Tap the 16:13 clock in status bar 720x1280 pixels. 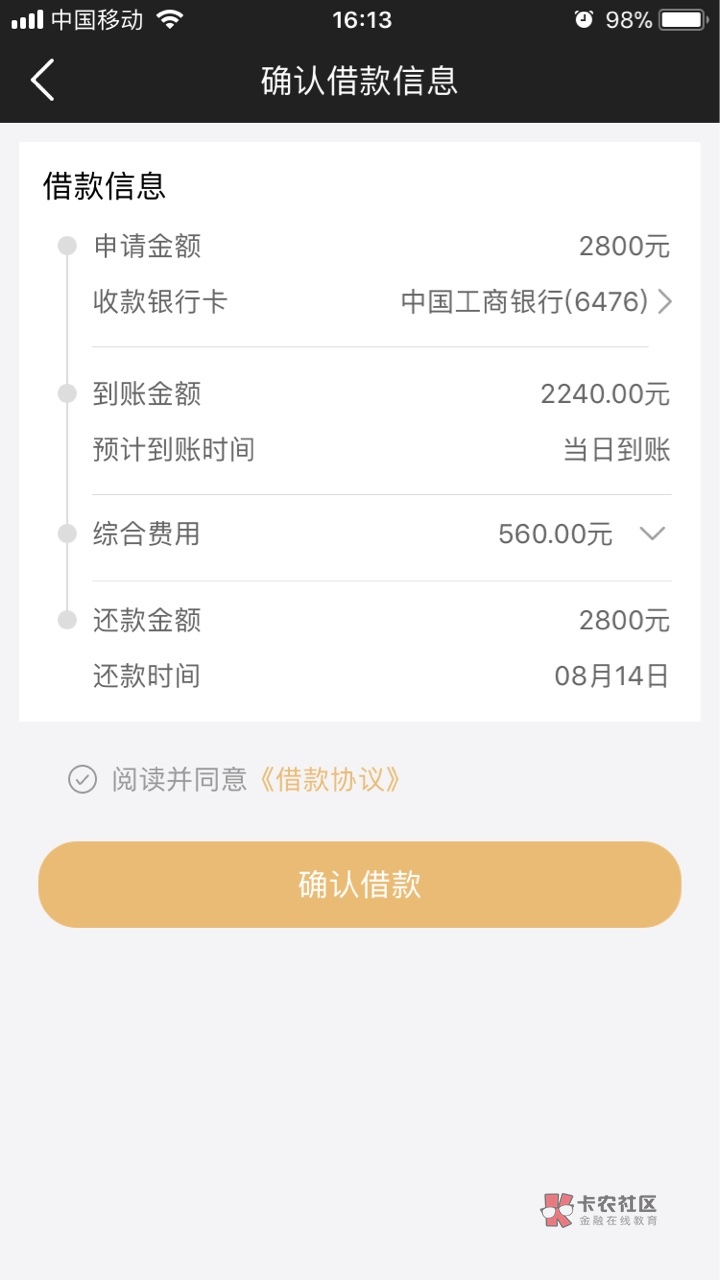[362, 20]
